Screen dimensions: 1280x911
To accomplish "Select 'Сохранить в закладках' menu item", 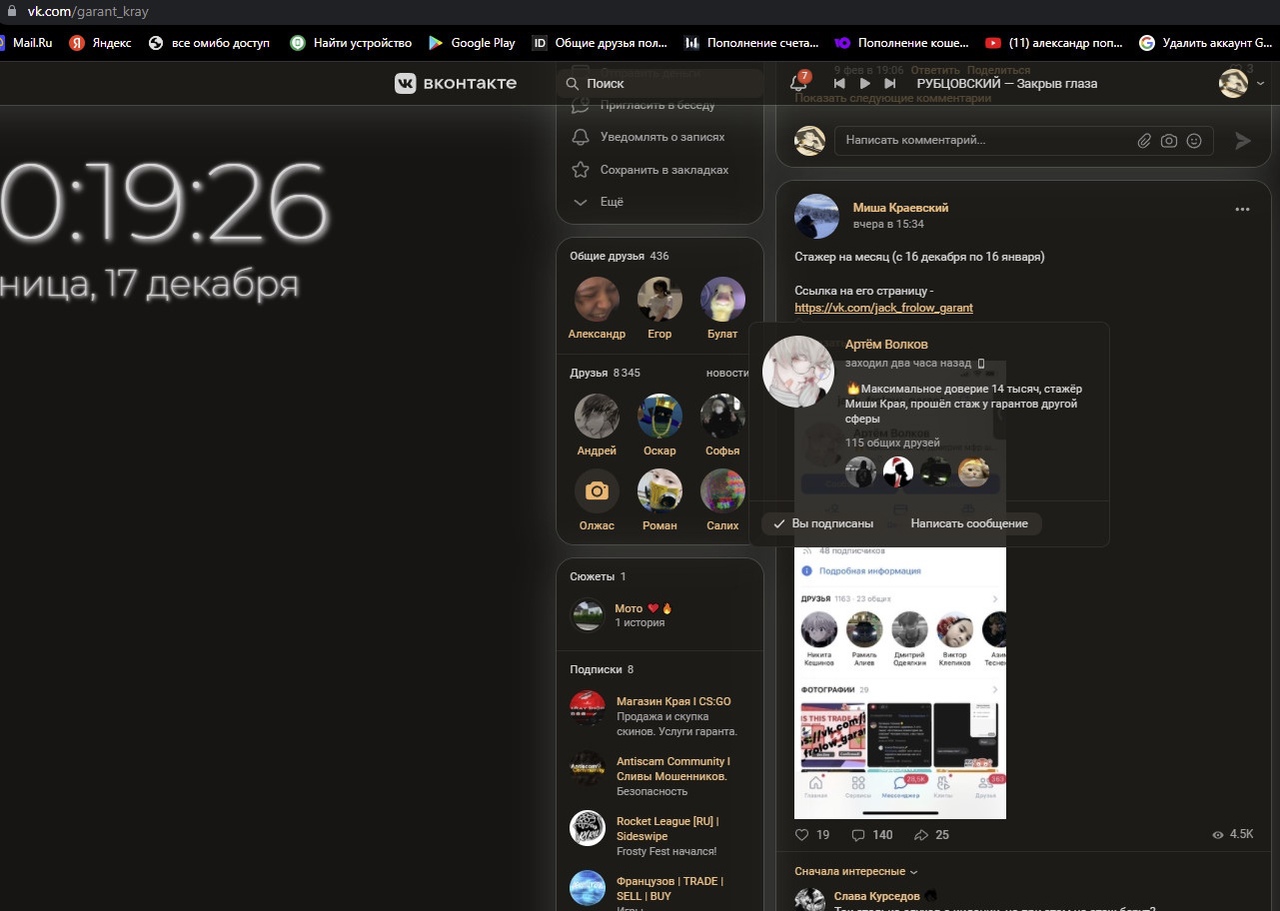I will click(663, 170).
